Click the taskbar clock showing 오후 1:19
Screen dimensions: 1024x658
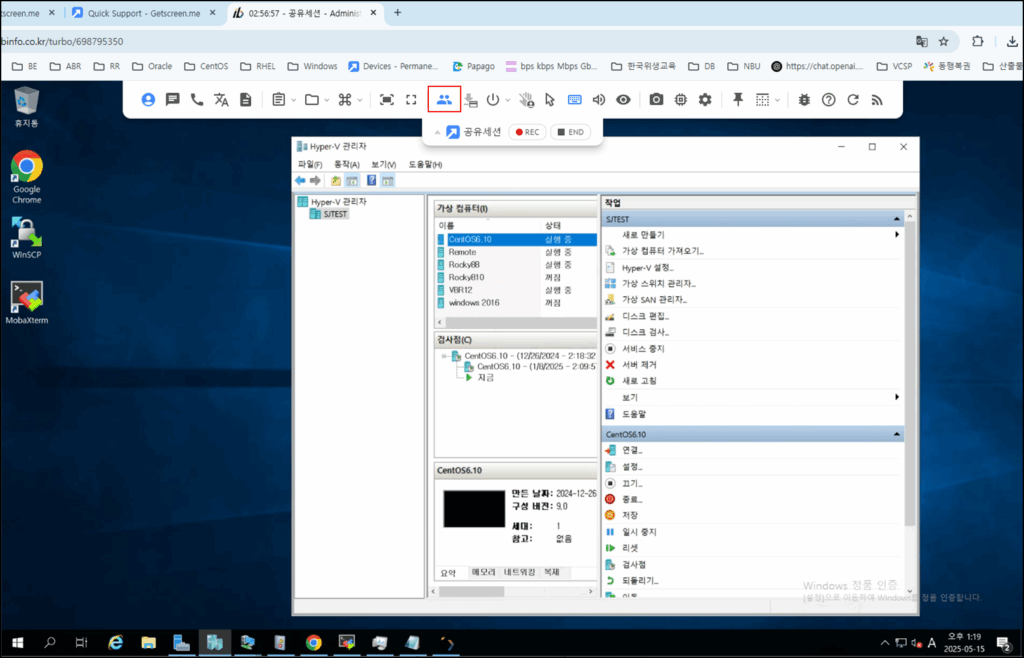pos(963,643)
